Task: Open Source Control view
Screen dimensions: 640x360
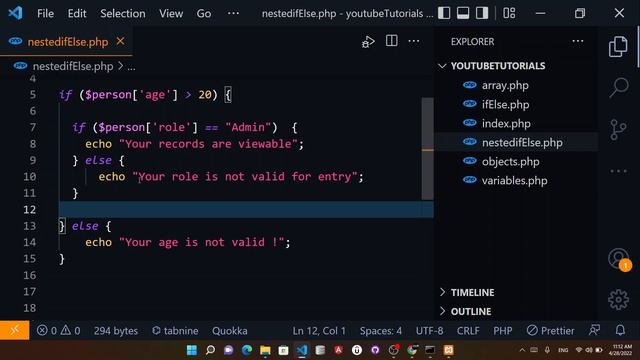Action: (x=618, y=129)
